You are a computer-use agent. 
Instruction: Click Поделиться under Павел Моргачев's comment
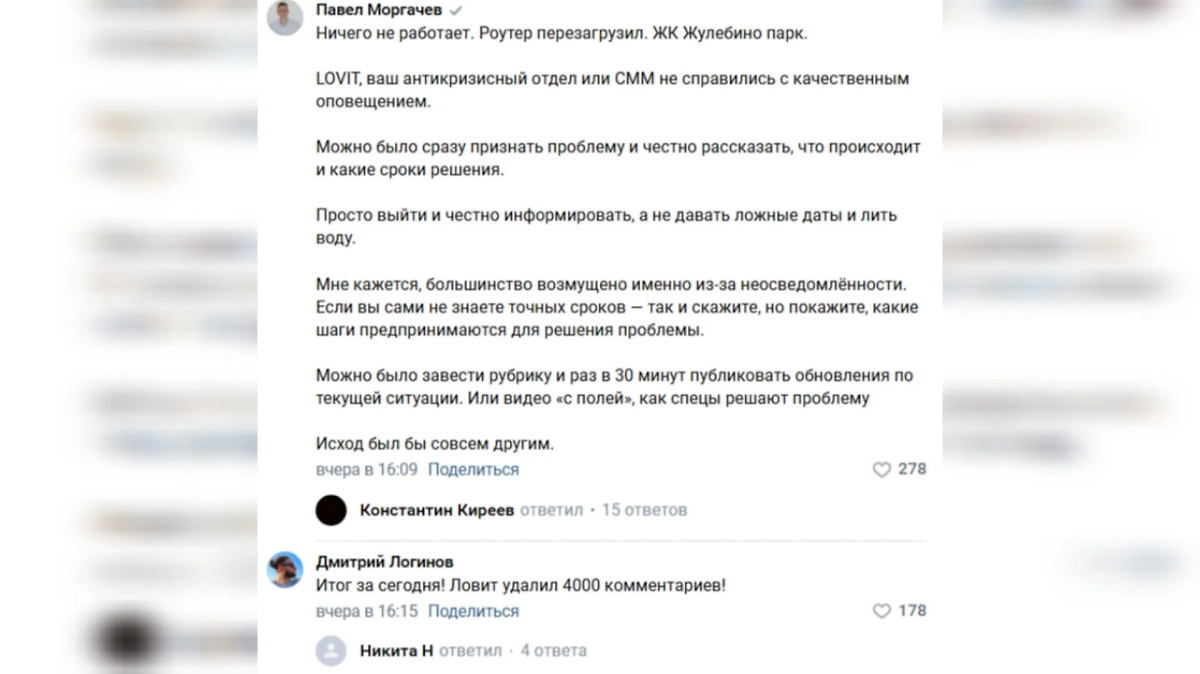point(473,469)
